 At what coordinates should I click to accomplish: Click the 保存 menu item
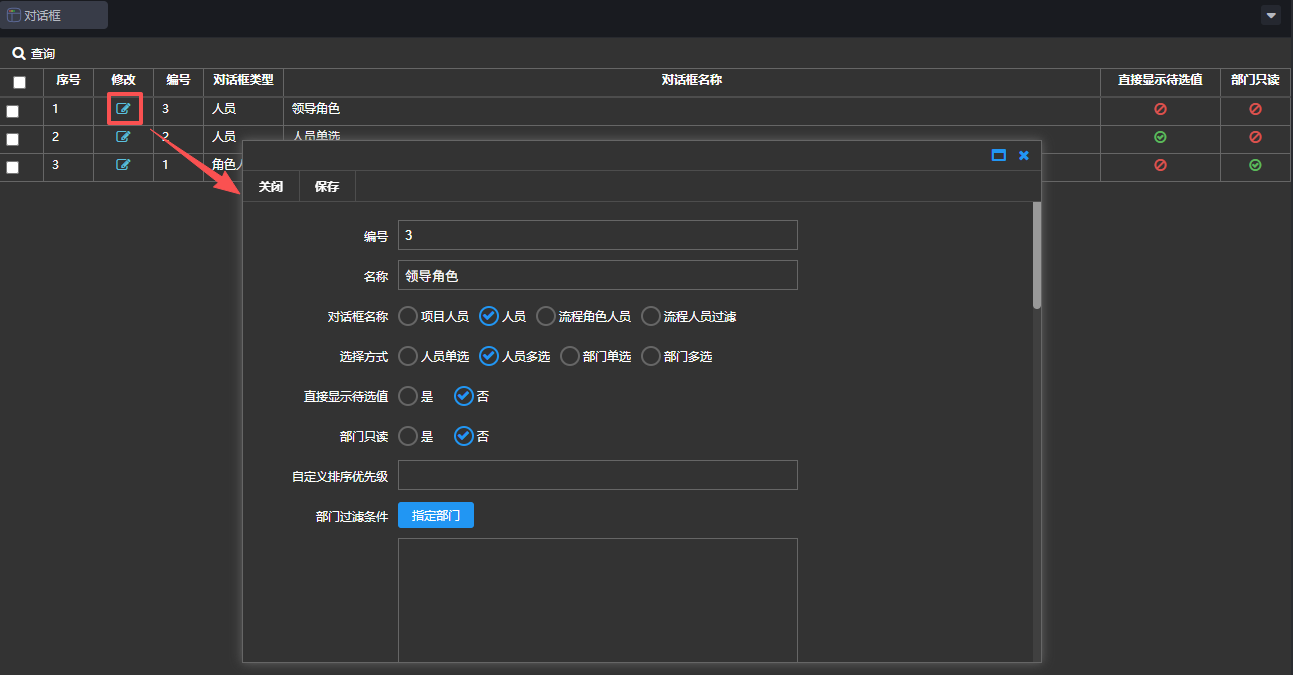click(x=327, y=187)
